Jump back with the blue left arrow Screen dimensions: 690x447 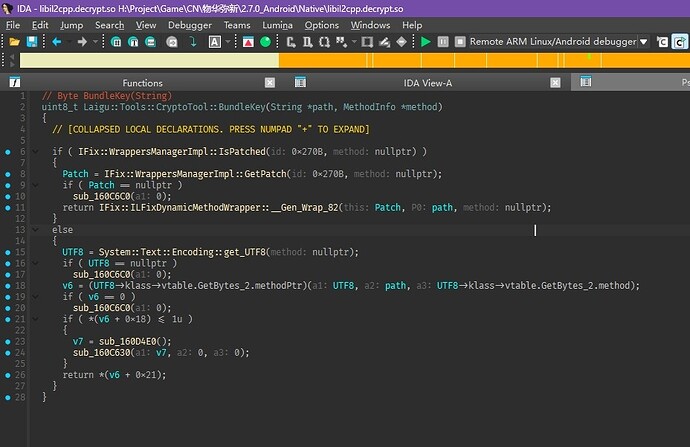tap(57, 42)
